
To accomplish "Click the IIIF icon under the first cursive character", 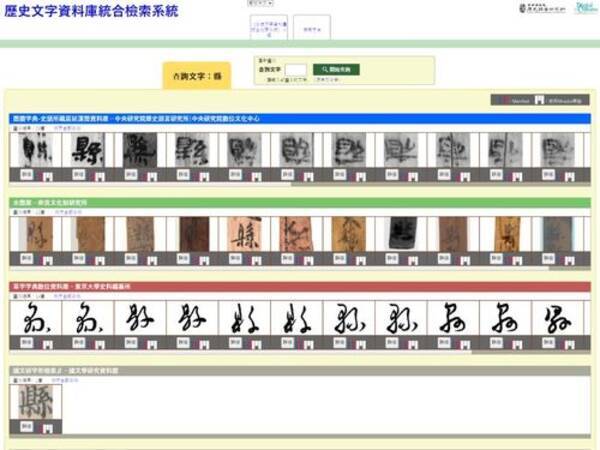I will 47,343.
